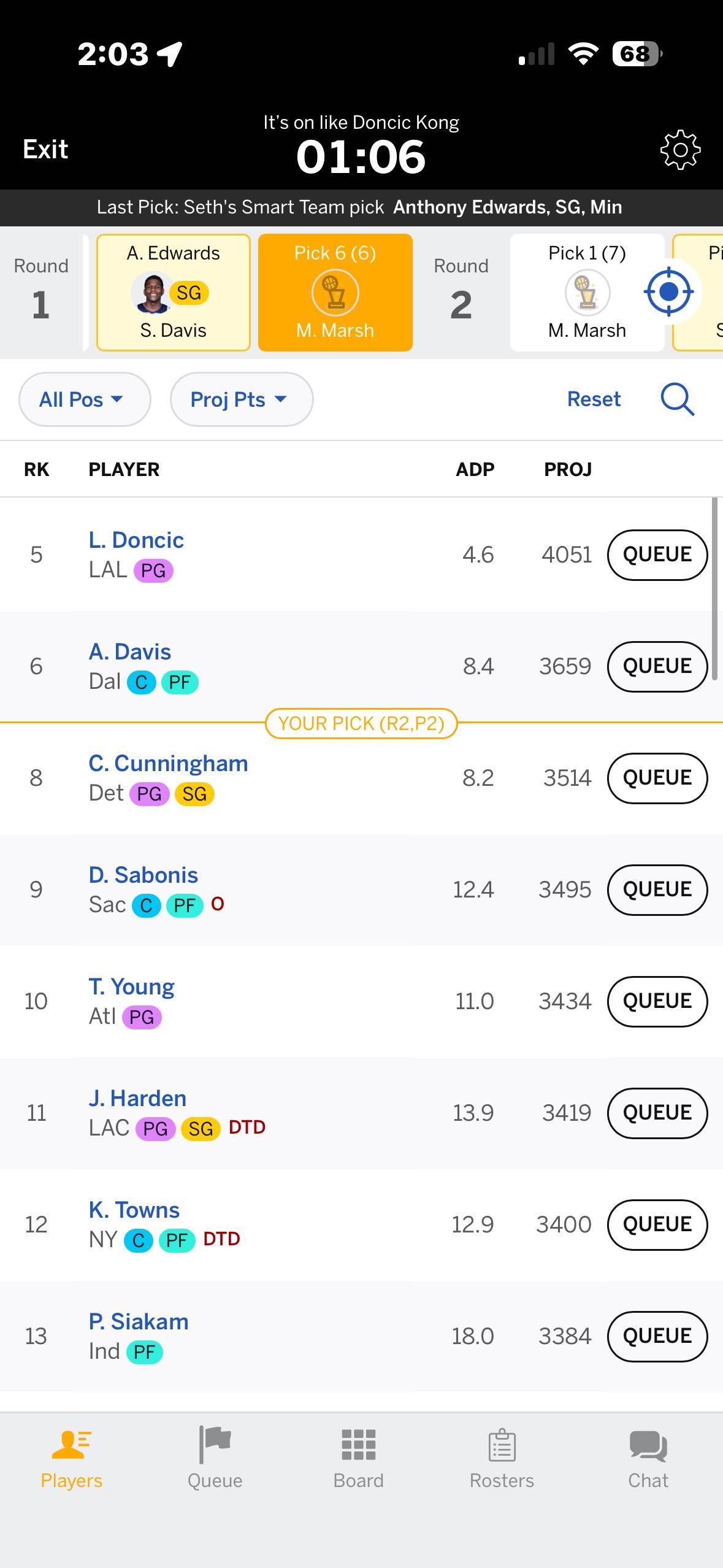Queue A. Davis
This screenshot has height=1568, width=723.
click(657, 666)
